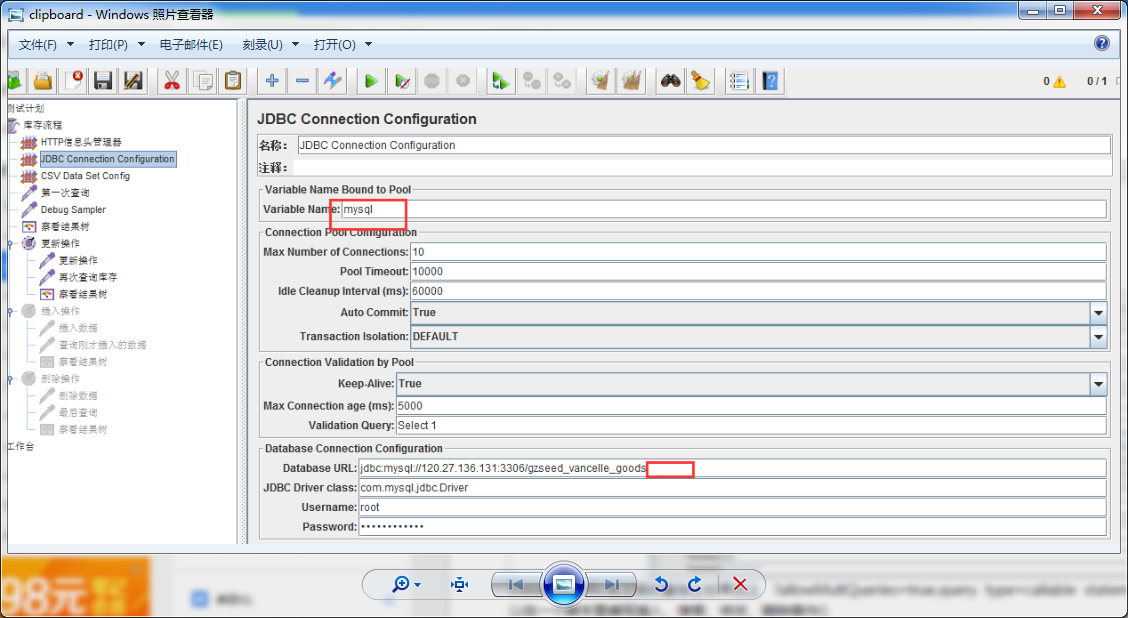Click Save As icon (floppy with pencil)
The height and width of the screenshot is (618, 1128).
(133, 81)
